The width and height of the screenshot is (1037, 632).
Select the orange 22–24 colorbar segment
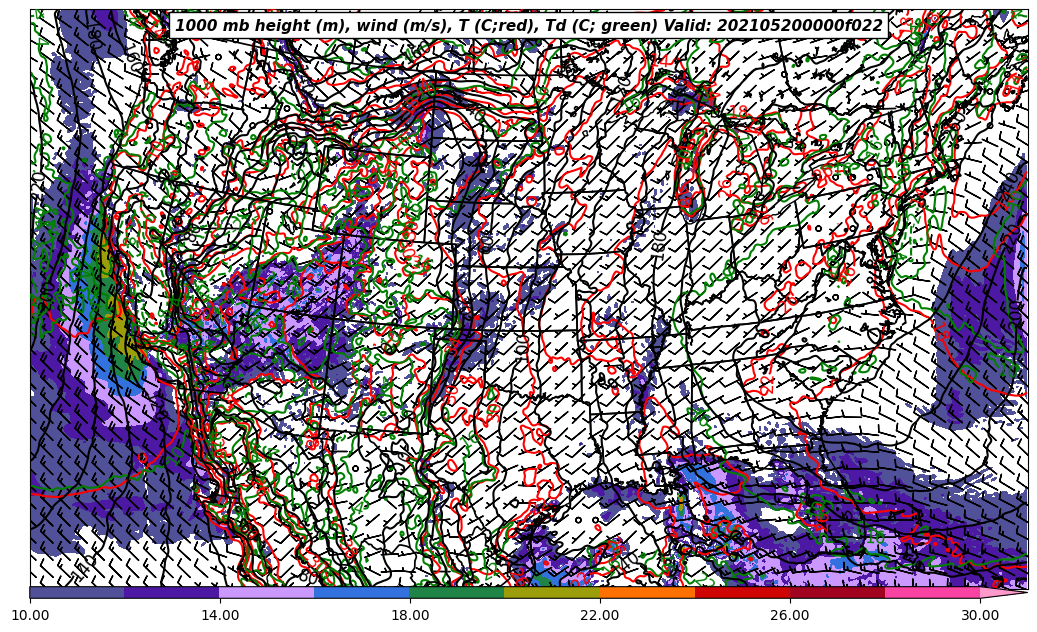tap(647, 592)
